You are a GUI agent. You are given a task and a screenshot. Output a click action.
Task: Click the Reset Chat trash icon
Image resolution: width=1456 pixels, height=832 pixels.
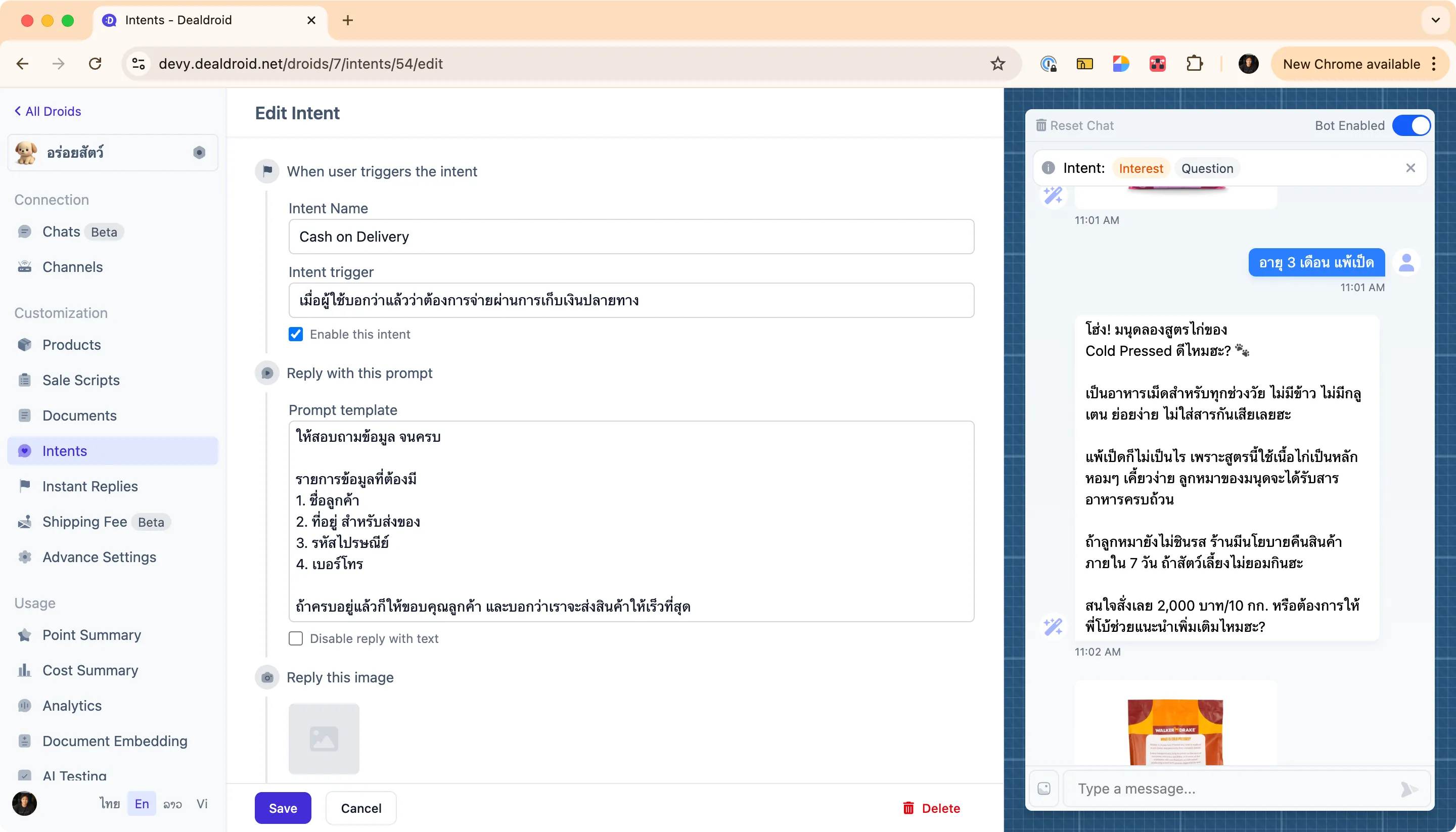click(1041, 125)
